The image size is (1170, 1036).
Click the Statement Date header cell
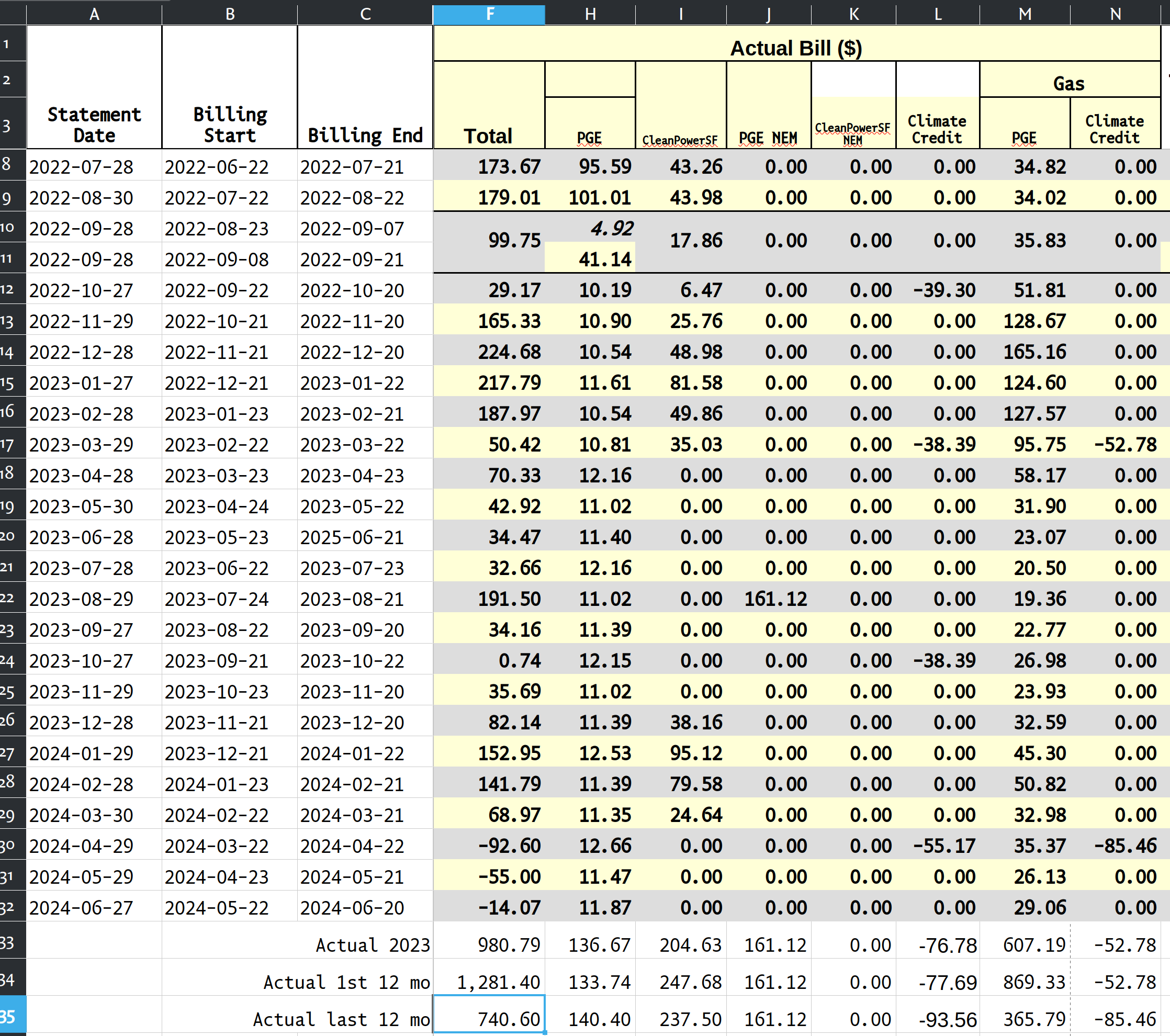click(94, 125)
